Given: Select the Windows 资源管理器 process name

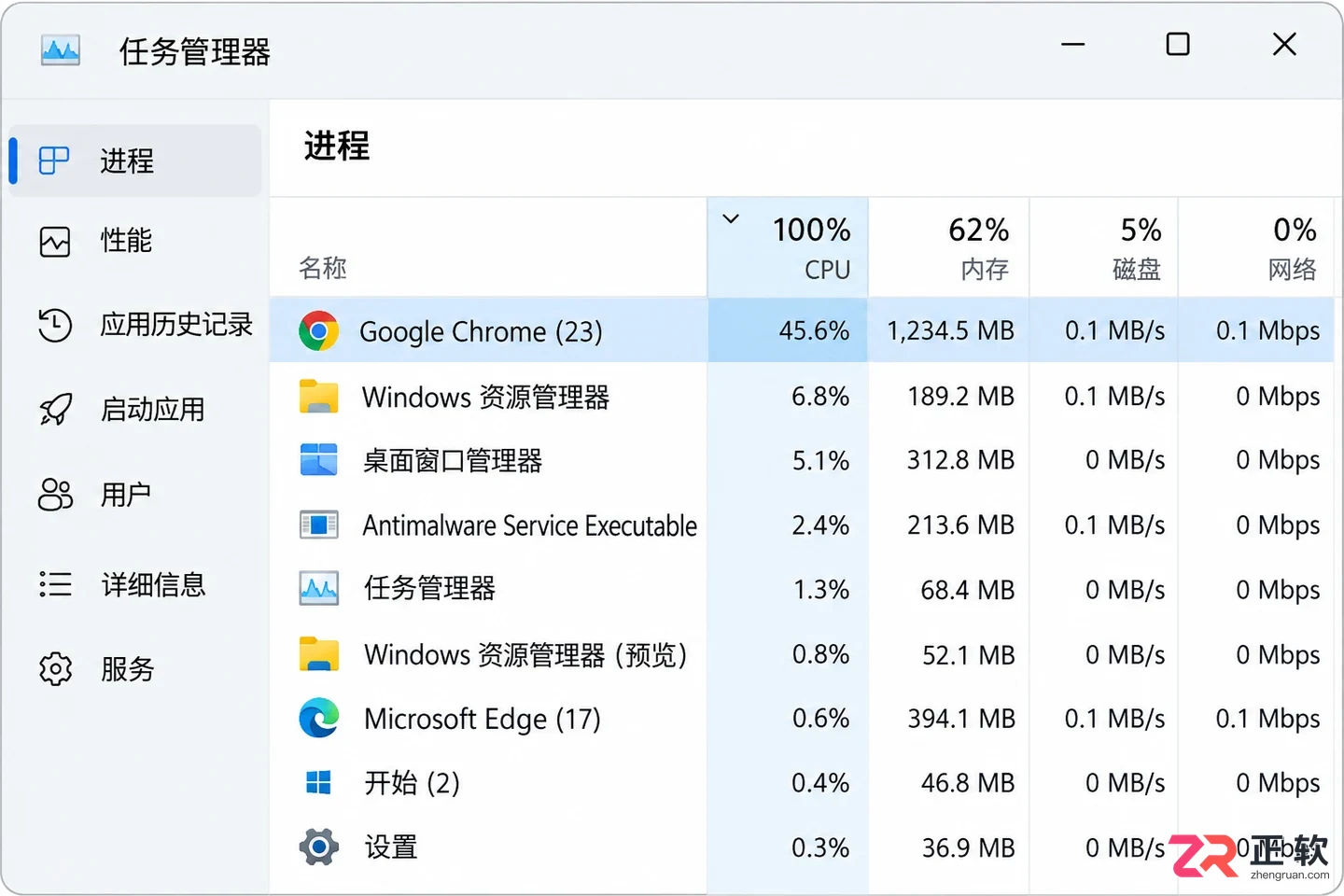Looking at the screenshot, I should click(x=485, y=397).
